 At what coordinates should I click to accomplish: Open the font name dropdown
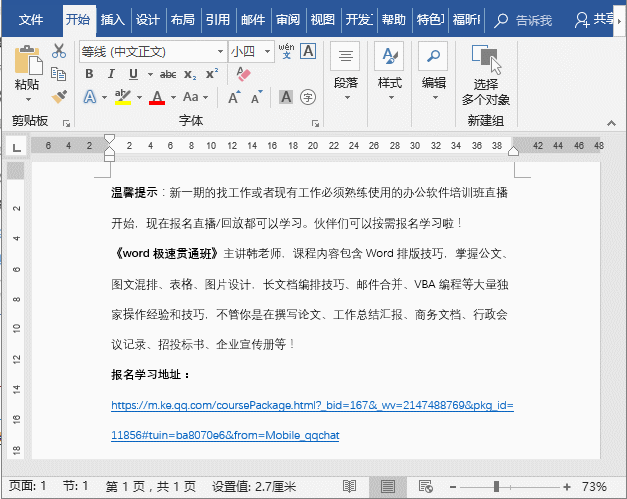click(x=220, y=51)
